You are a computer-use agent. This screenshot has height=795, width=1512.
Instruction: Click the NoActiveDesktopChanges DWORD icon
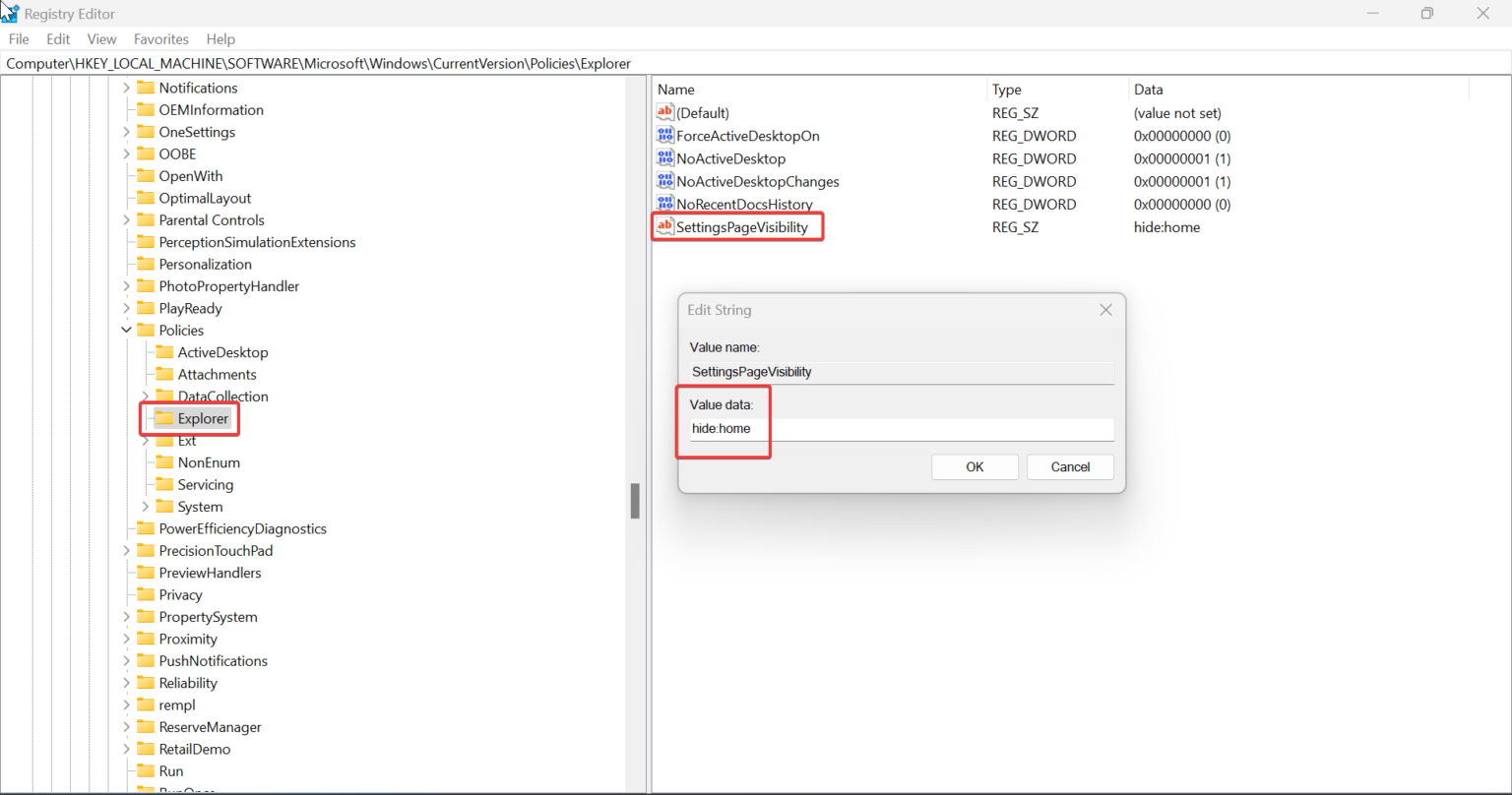pyautogui.click(x=664, y=181)
